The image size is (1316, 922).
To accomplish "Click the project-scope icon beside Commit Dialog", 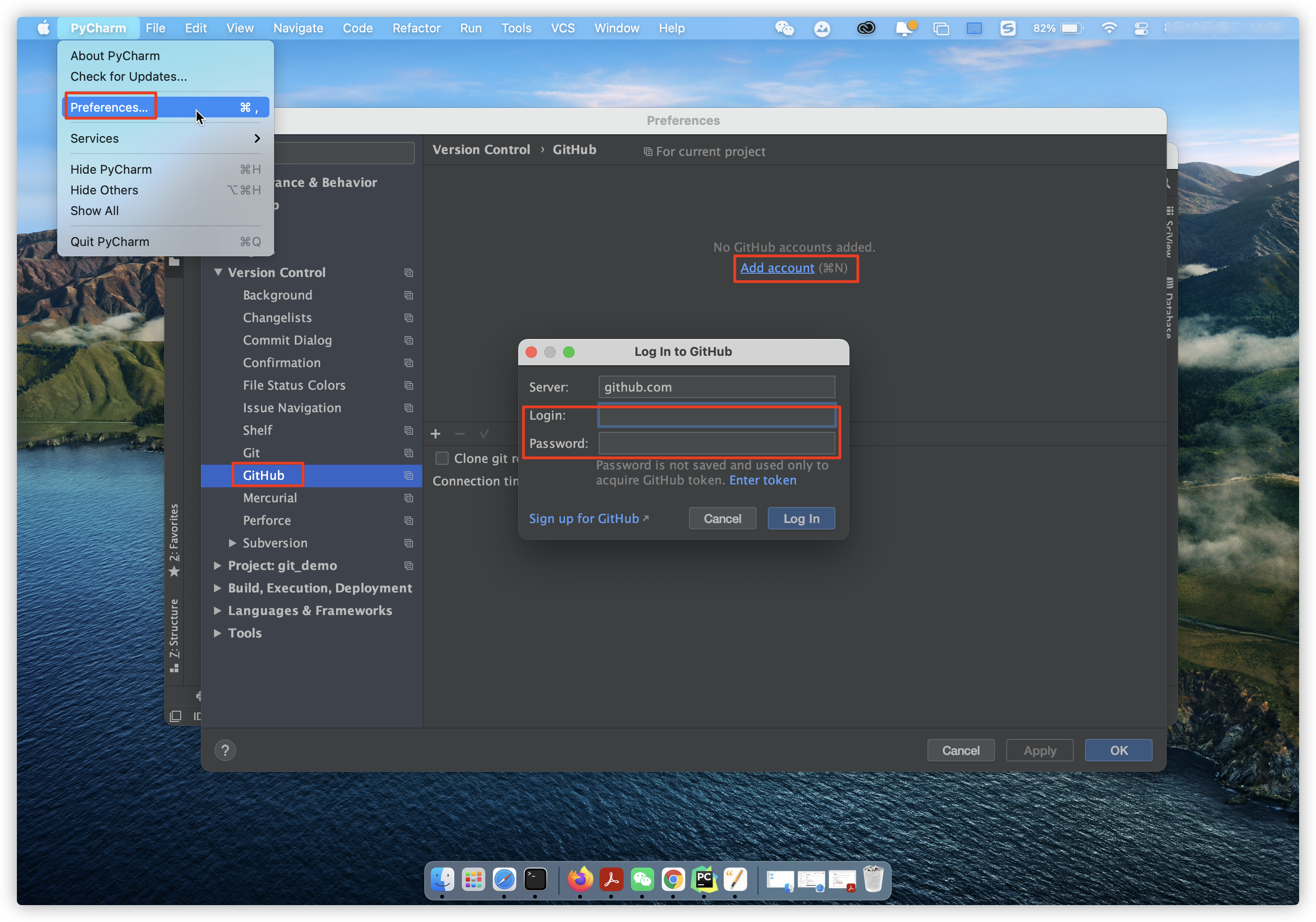I will point(409,340).
